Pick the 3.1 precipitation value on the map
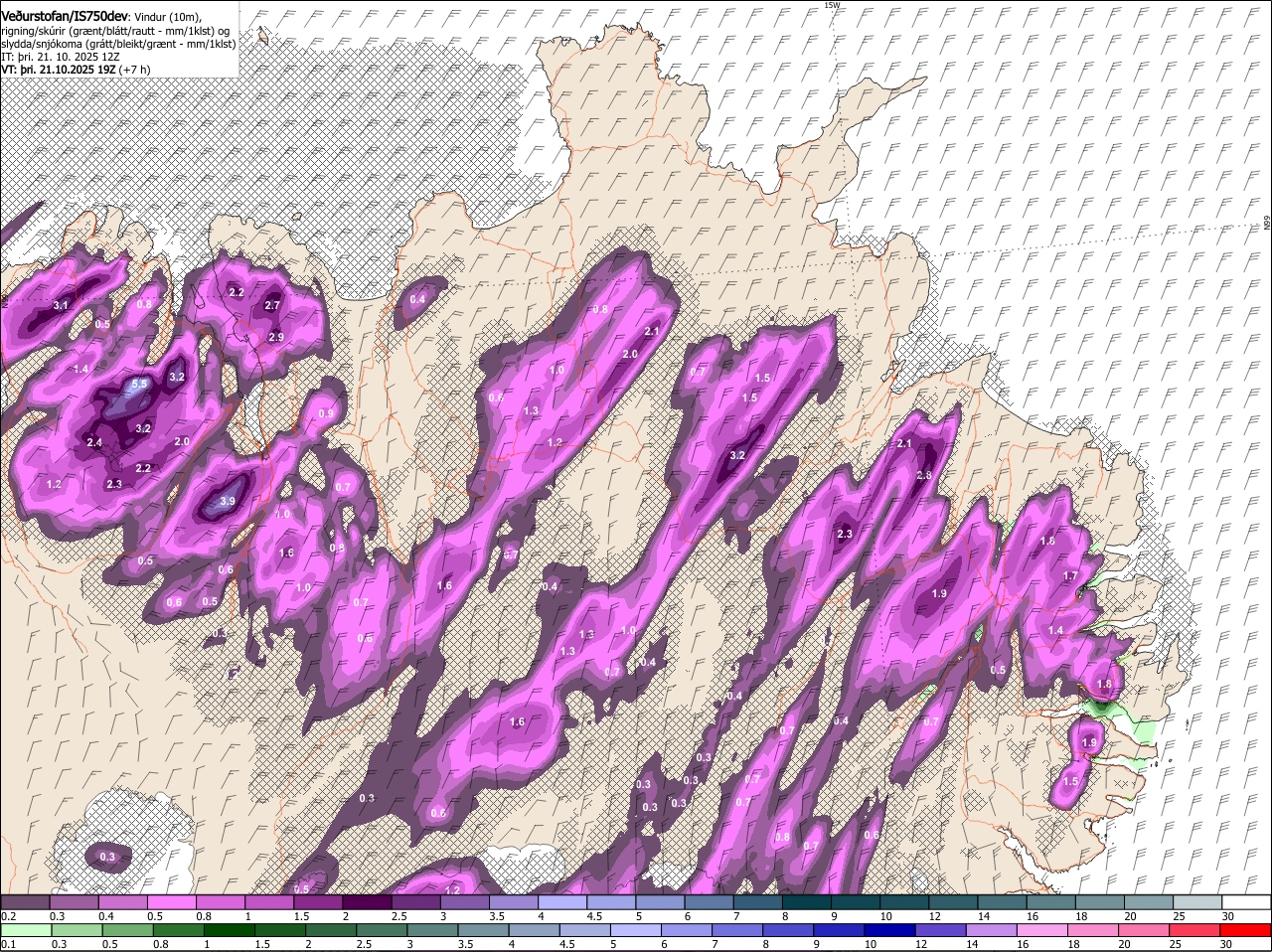The width and height of the screenshot is (1272, 952). (x=61, y=305)
